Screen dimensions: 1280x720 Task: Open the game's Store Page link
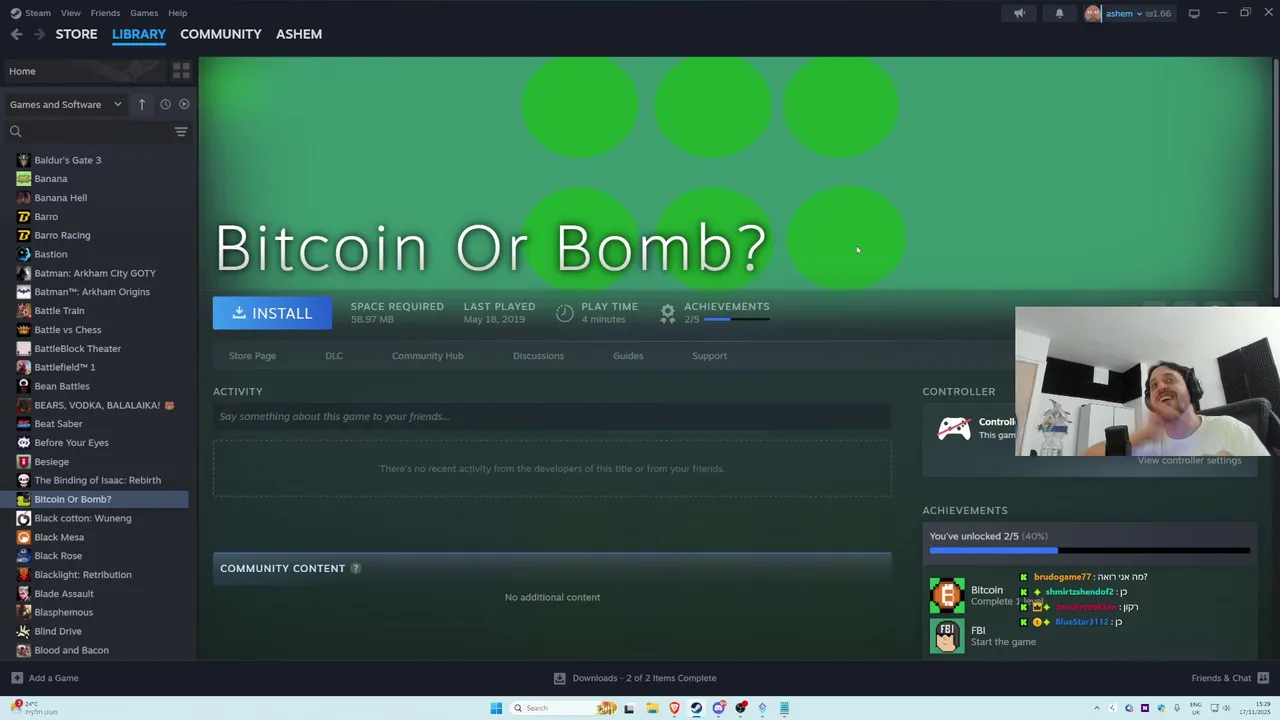tap(252, 356)
